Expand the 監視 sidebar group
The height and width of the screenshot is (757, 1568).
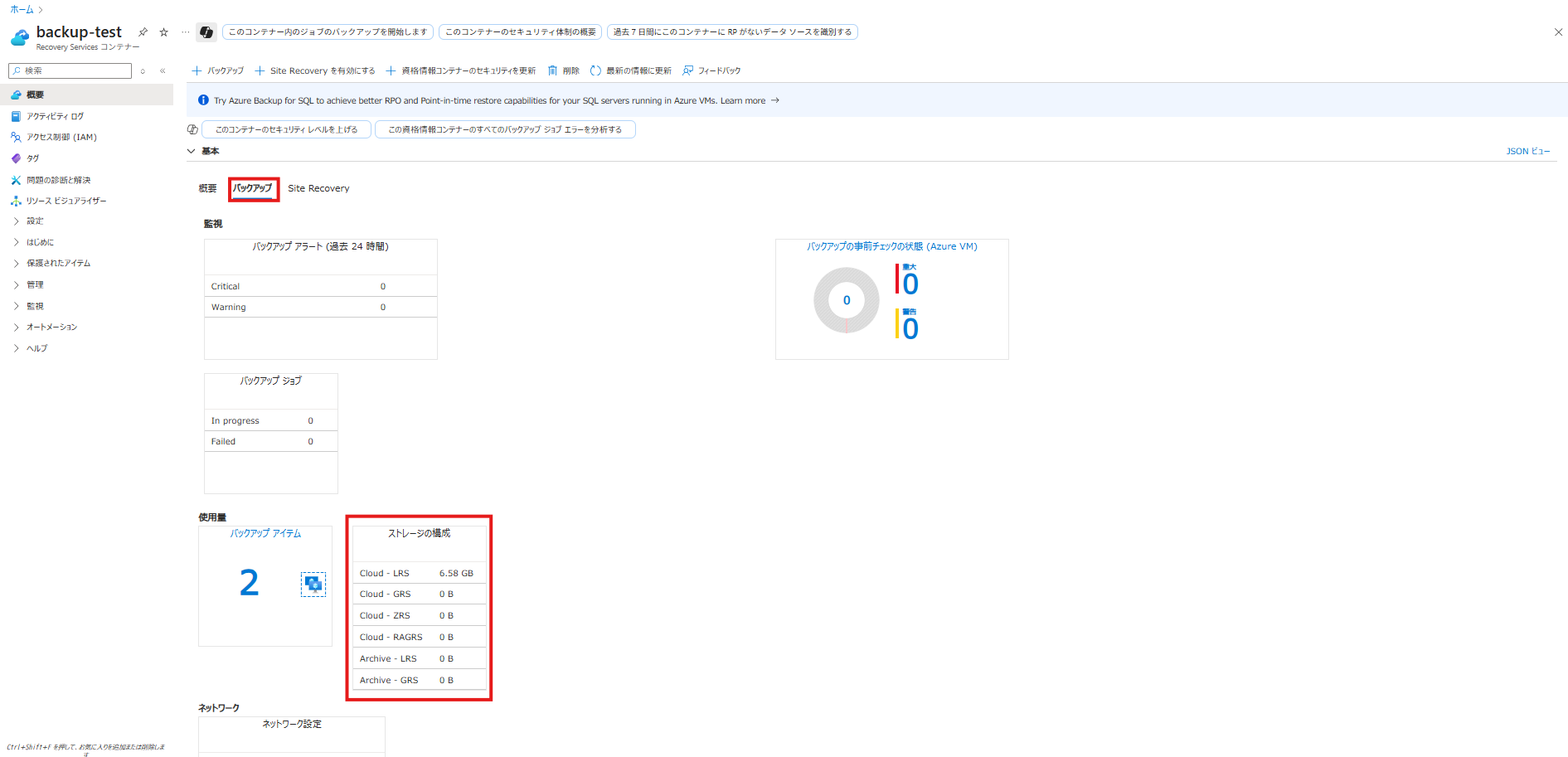17,306
